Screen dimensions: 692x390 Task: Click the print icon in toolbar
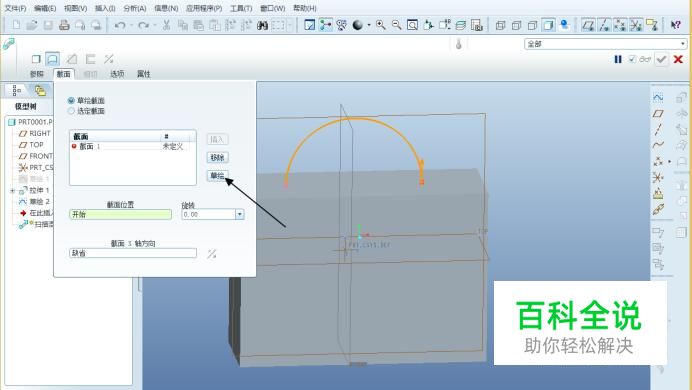pyautogui.click(x=64, y=25)
